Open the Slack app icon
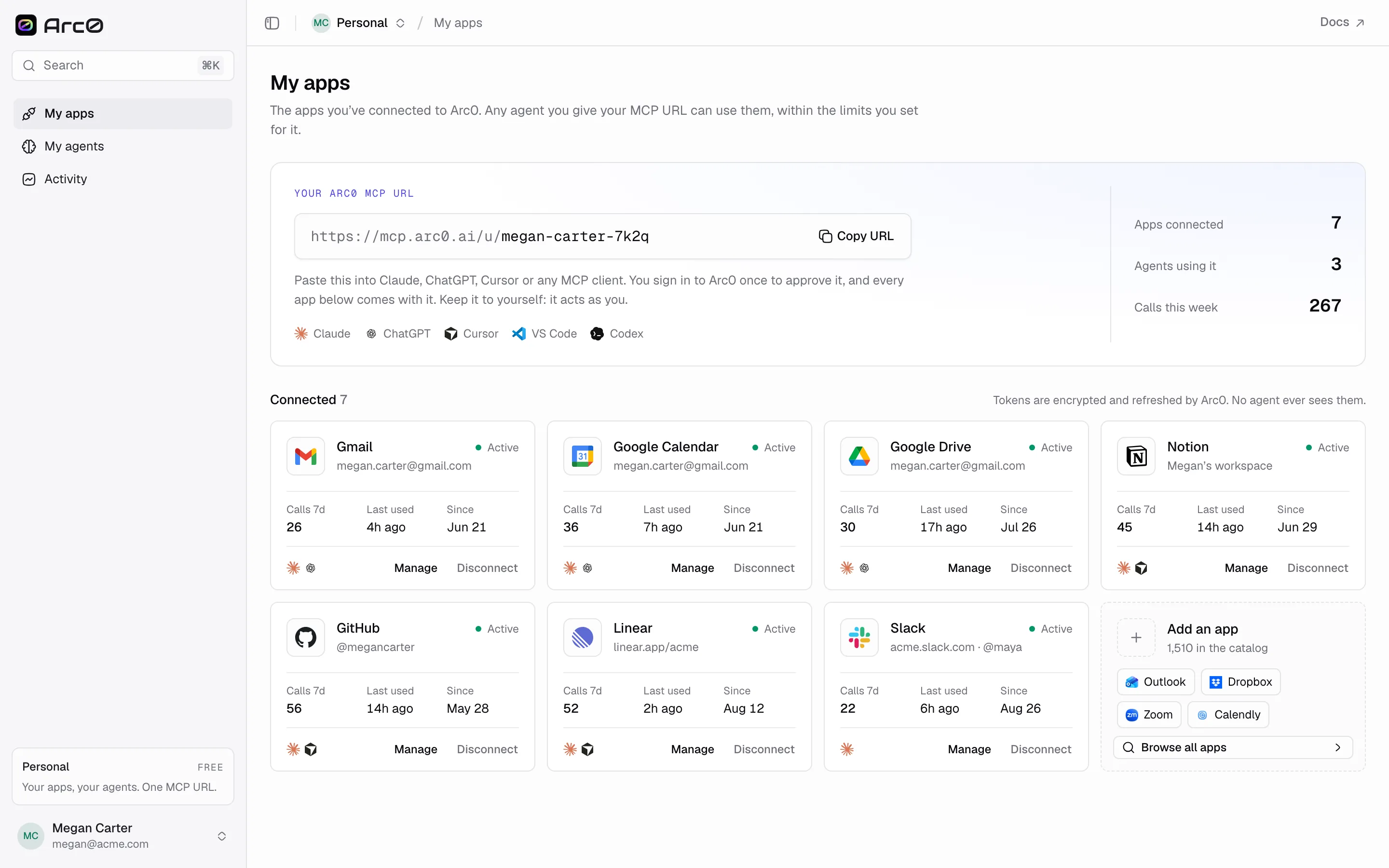 coord(859,638)
